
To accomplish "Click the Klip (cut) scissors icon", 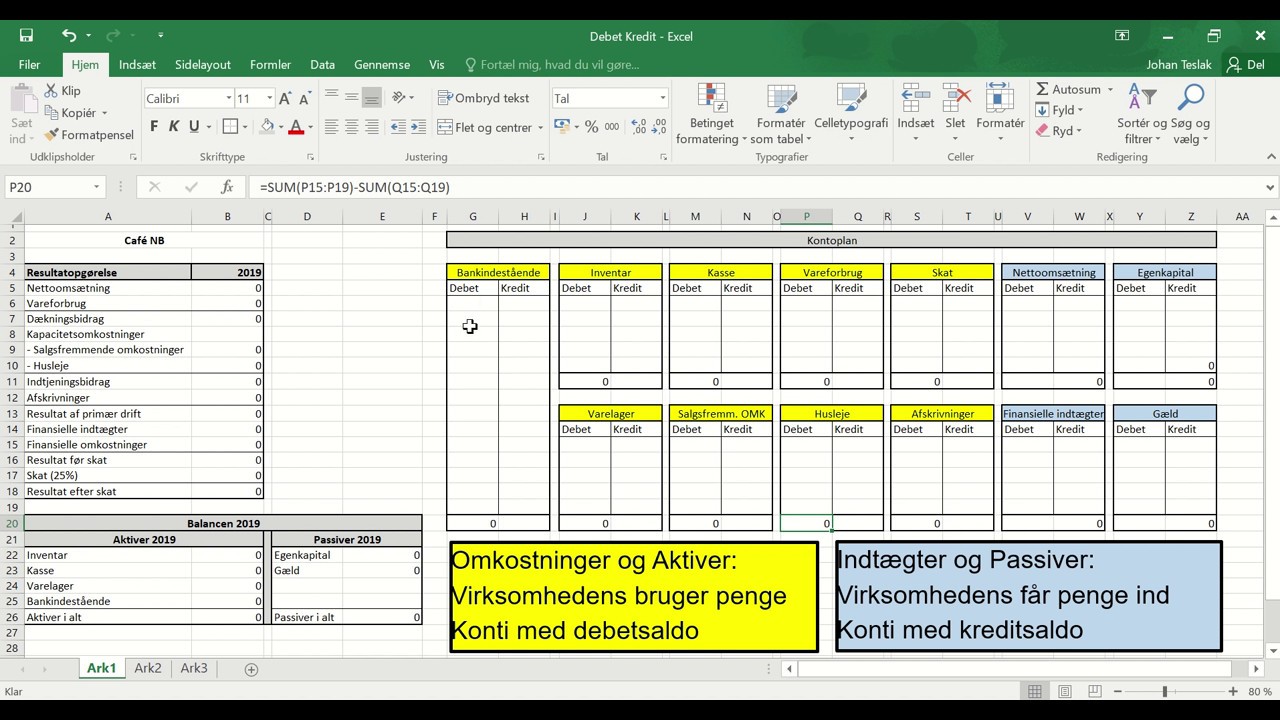I will pyautogui.click(x=51, y=91).
